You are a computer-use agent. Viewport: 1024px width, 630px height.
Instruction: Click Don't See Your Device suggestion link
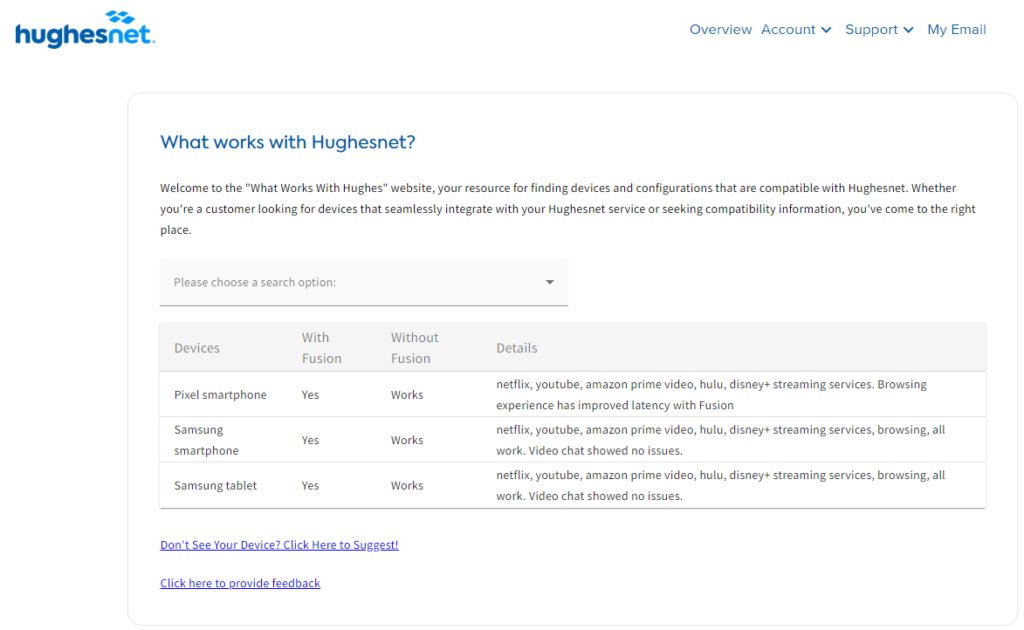point(279,545)
